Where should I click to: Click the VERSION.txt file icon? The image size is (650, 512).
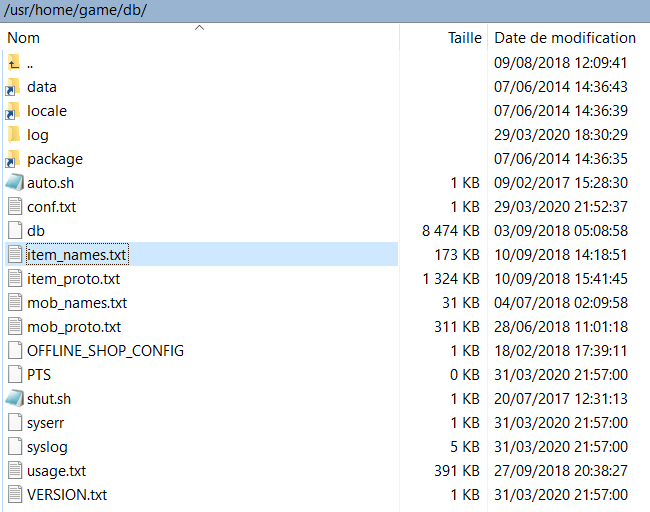15,495
